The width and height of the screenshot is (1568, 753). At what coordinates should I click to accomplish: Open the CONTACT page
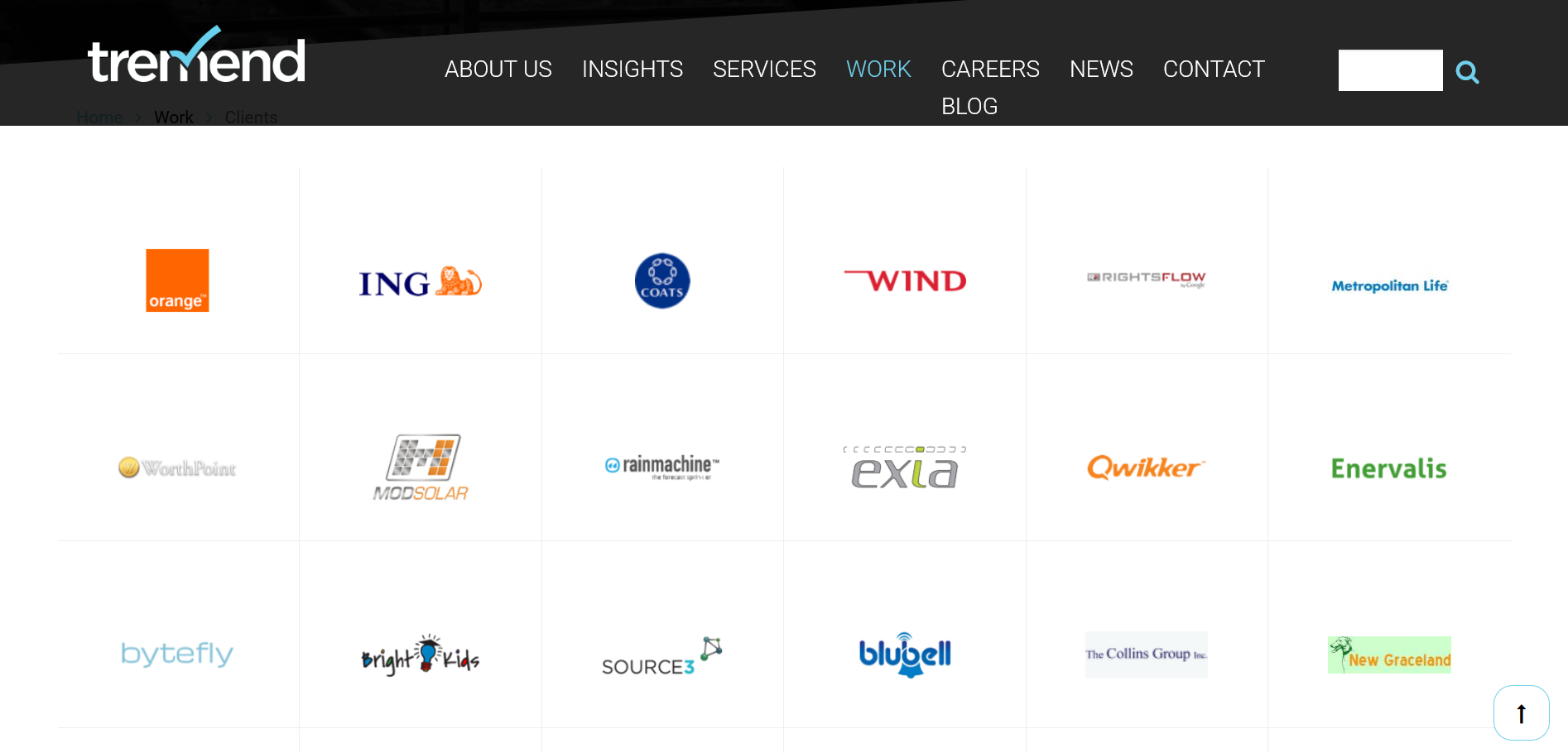coord(1214,70)
